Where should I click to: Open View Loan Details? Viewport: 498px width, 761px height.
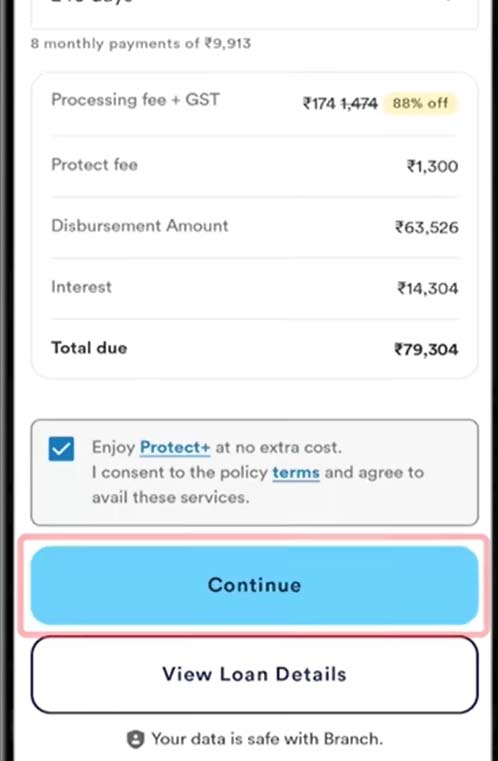(x=254, y=674)
